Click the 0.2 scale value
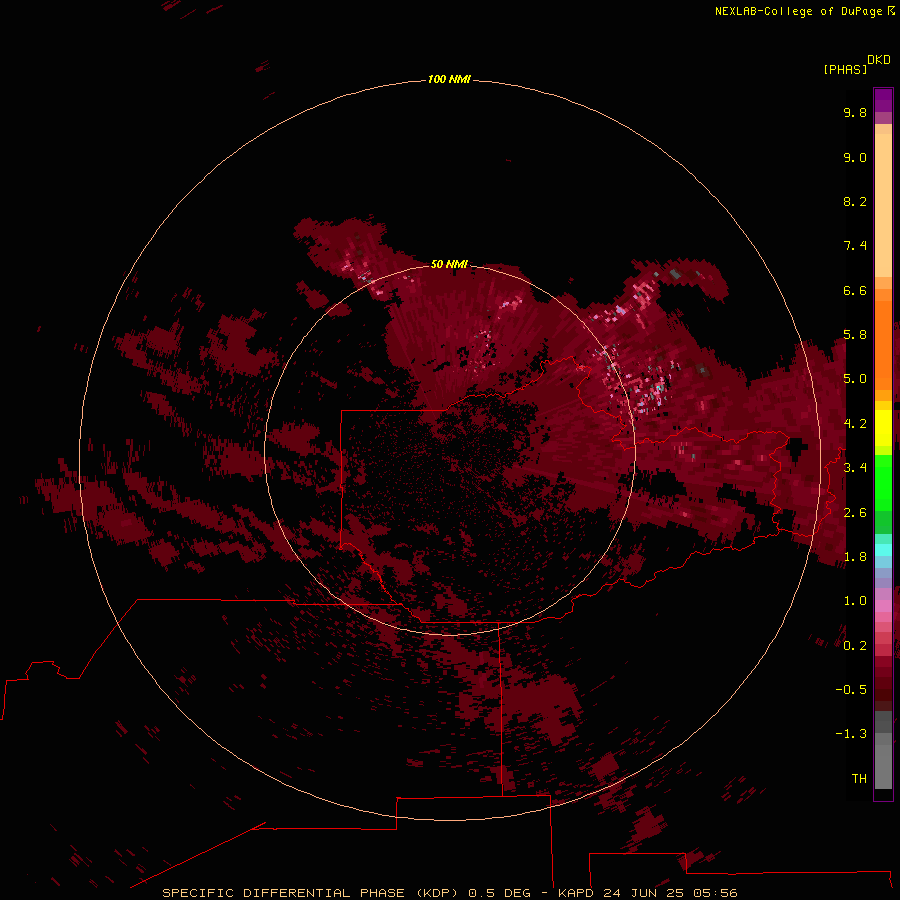Screen dimensions: 900x900 855,645
